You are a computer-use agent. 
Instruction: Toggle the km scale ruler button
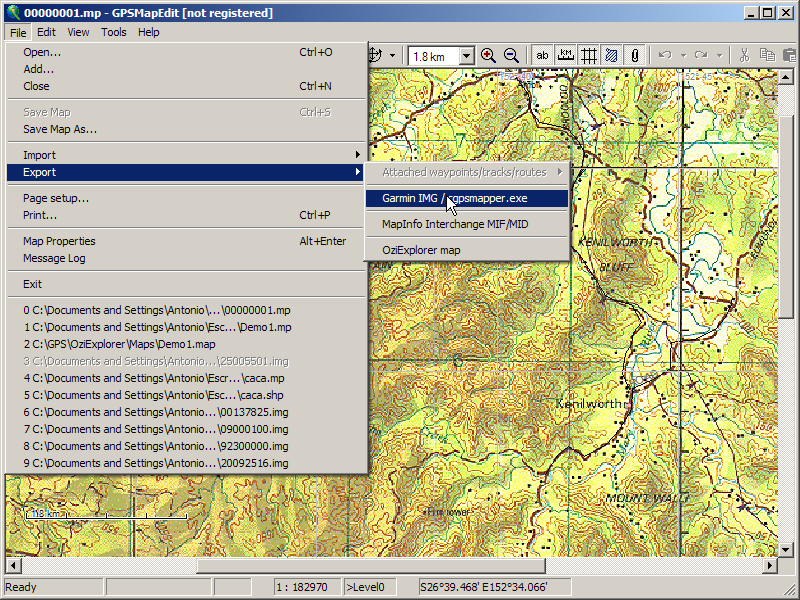tap(566, 56)
